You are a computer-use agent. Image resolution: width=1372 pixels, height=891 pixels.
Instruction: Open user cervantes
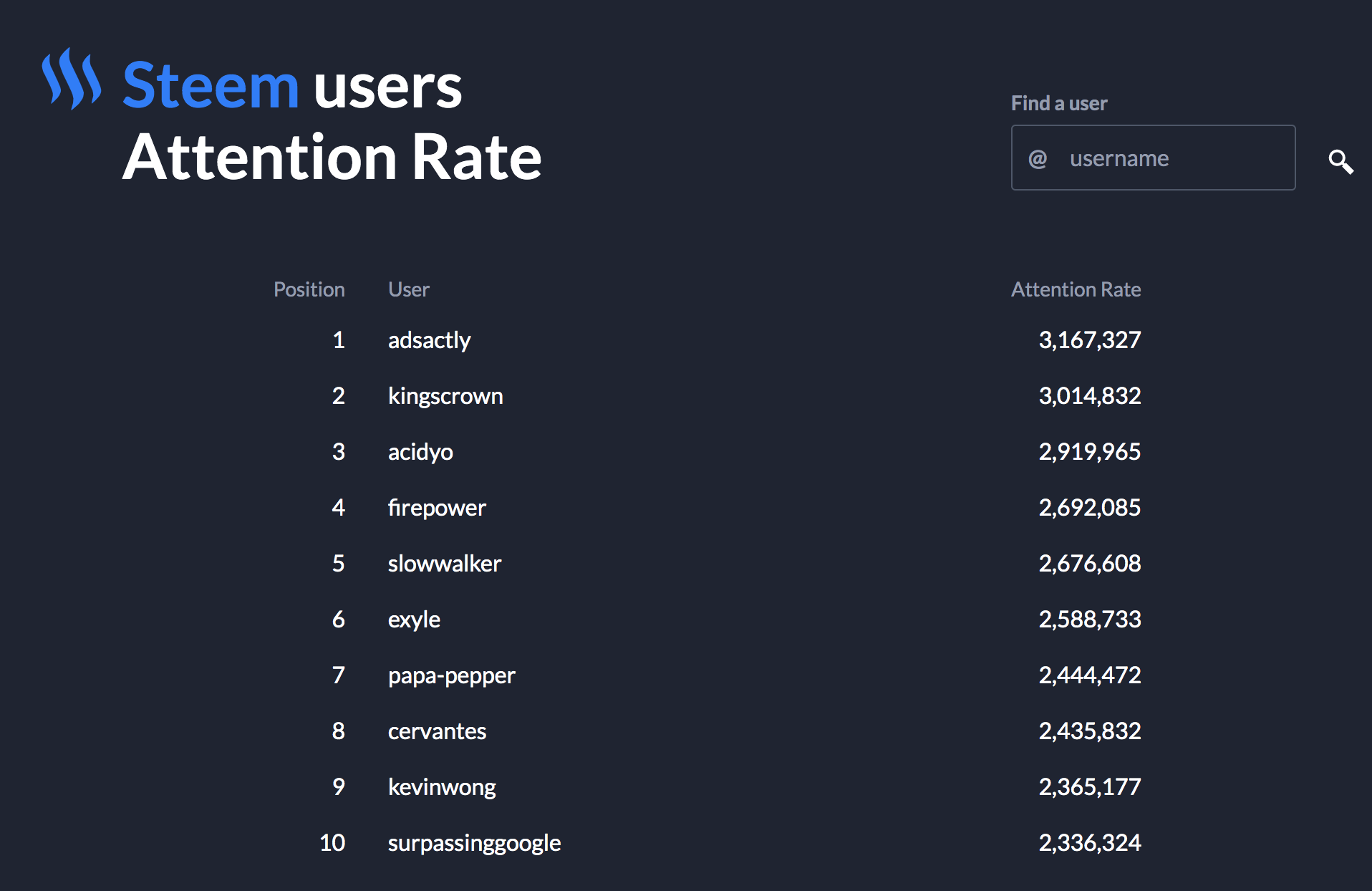click(x=437, y=731)
